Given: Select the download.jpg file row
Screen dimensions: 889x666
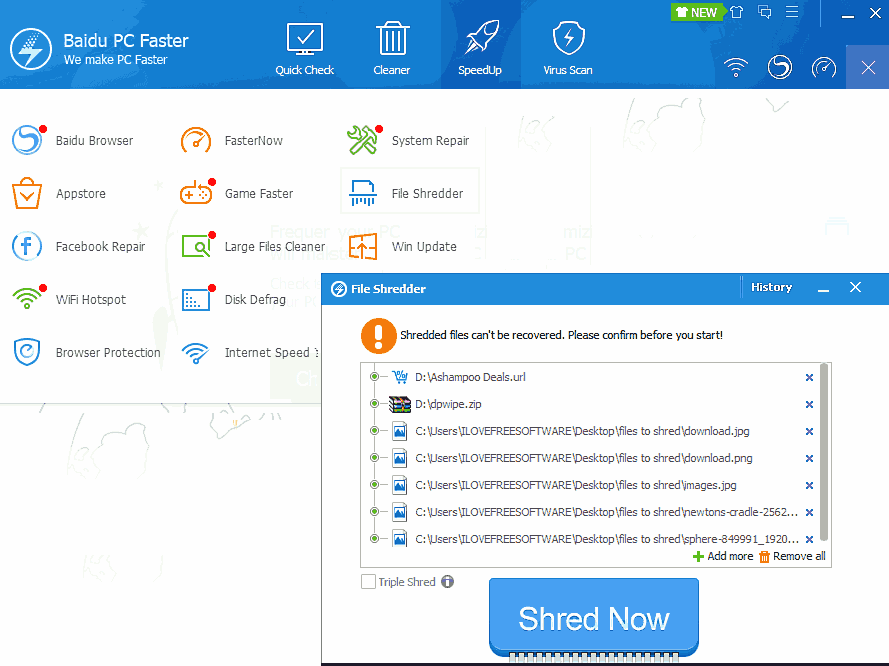Looking at the screenshot, I should tap(590, 431).
